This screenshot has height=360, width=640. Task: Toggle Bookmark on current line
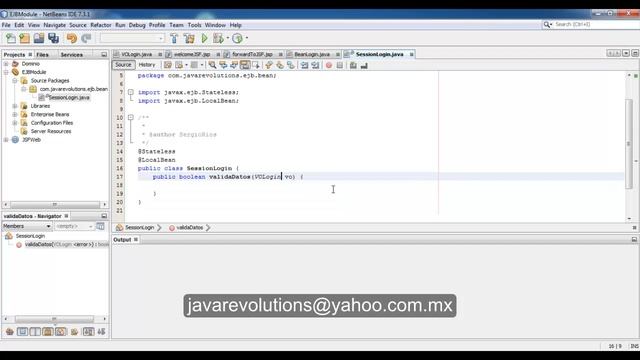click(291, 65)
